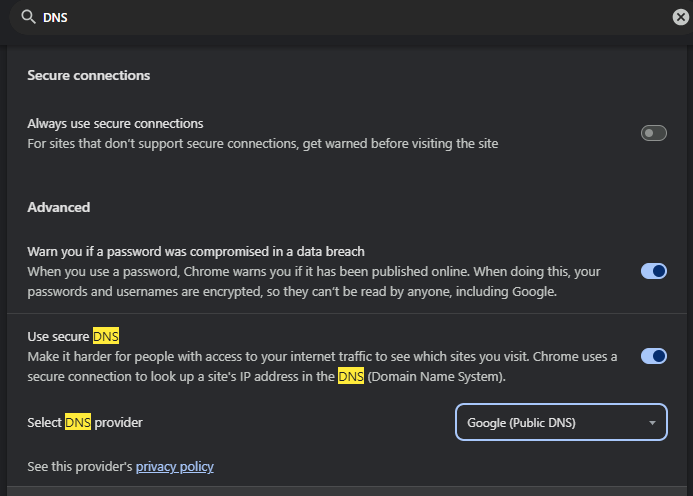Image resolution: width=693 pixels, height=496 pixels.
Task: Turn off compromised password warning toggle
Action: [653, 271]
